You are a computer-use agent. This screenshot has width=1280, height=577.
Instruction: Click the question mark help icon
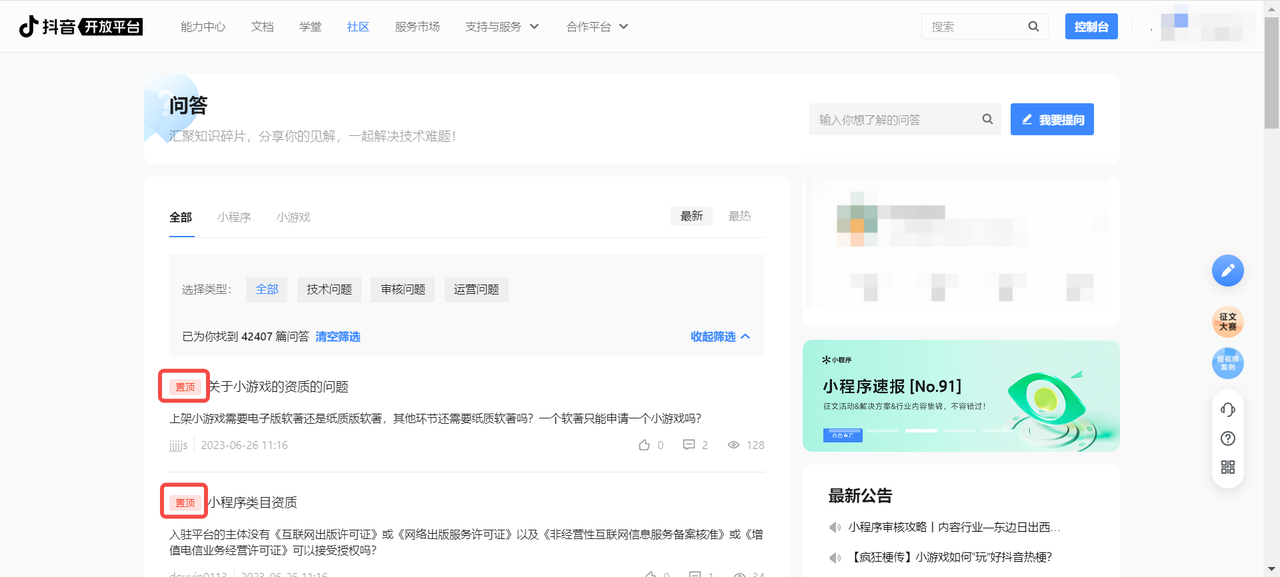pos(1228,438)
